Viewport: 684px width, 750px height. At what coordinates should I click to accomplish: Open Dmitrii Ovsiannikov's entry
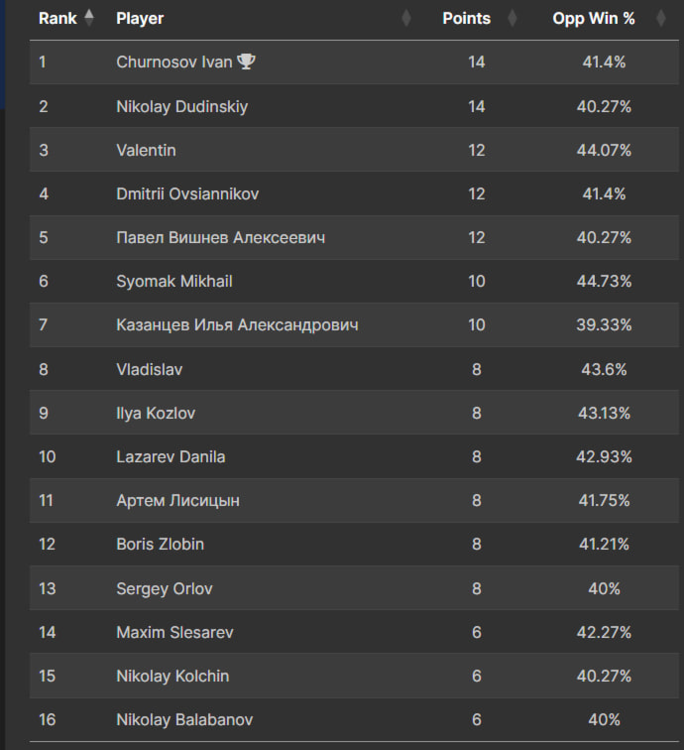(187, 194)
